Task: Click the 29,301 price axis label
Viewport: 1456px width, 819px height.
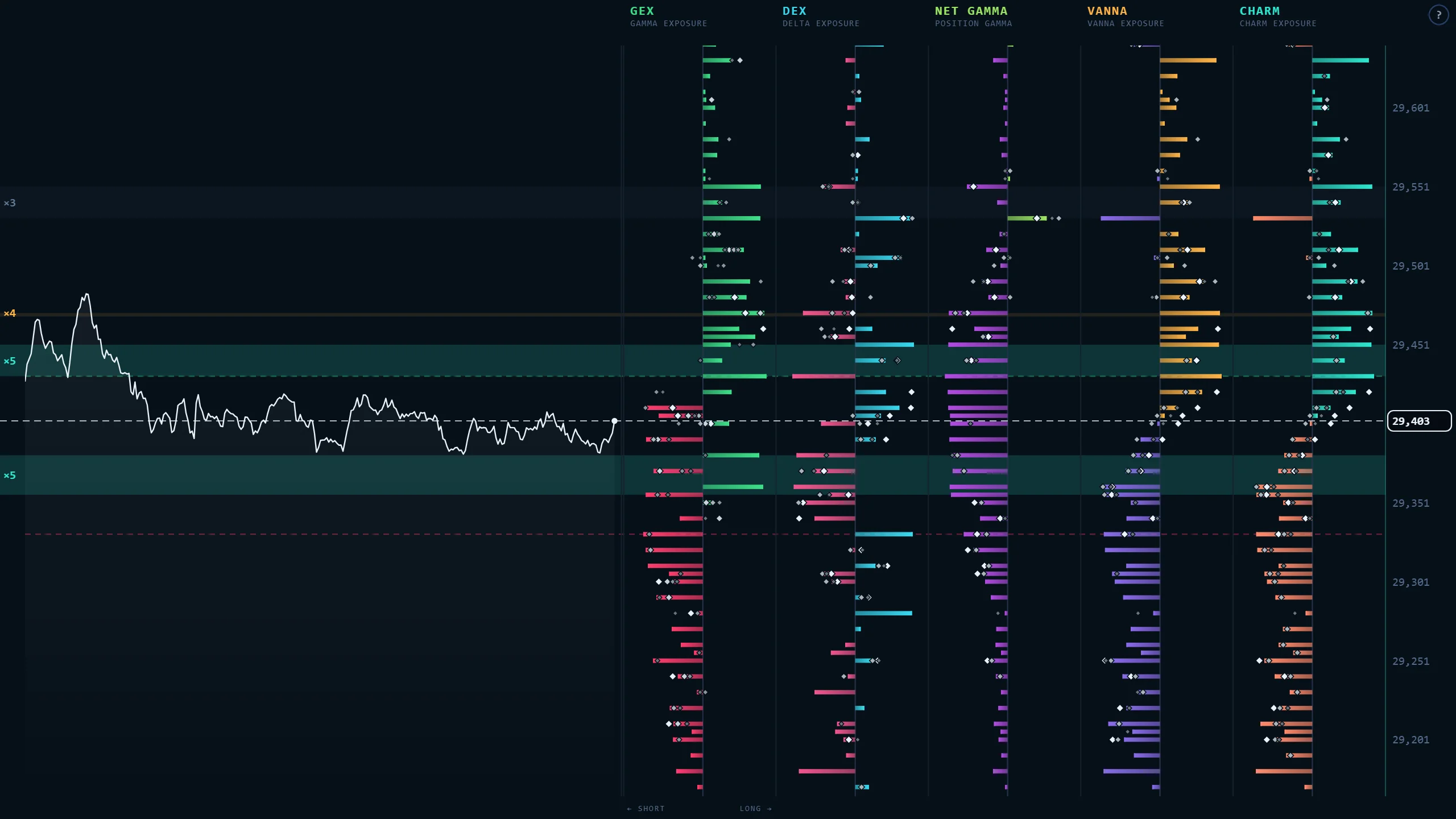Action: 1410,582
